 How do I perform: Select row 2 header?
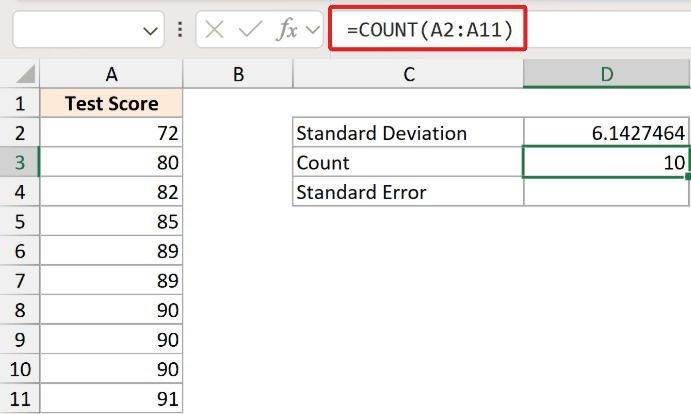[19, 133]
